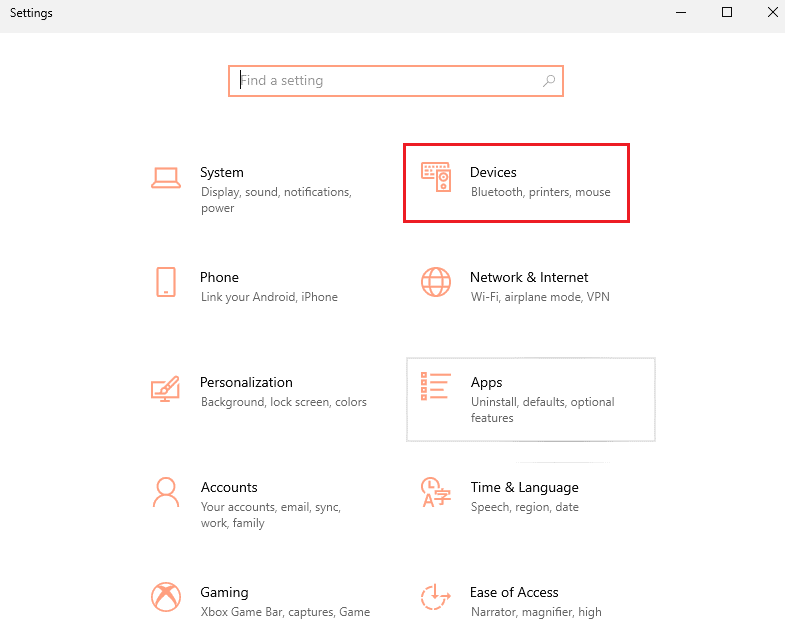Click the System laptop icon

click(166, 178)
